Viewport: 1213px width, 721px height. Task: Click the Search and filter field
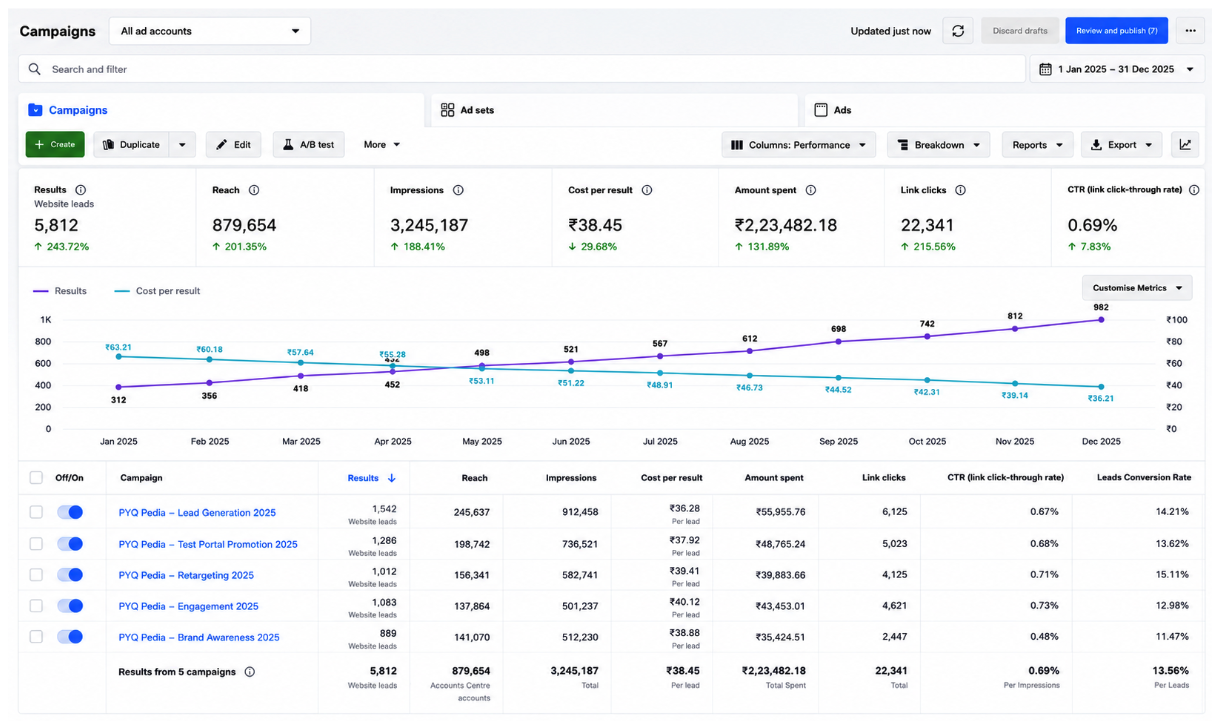click(522, 69)
